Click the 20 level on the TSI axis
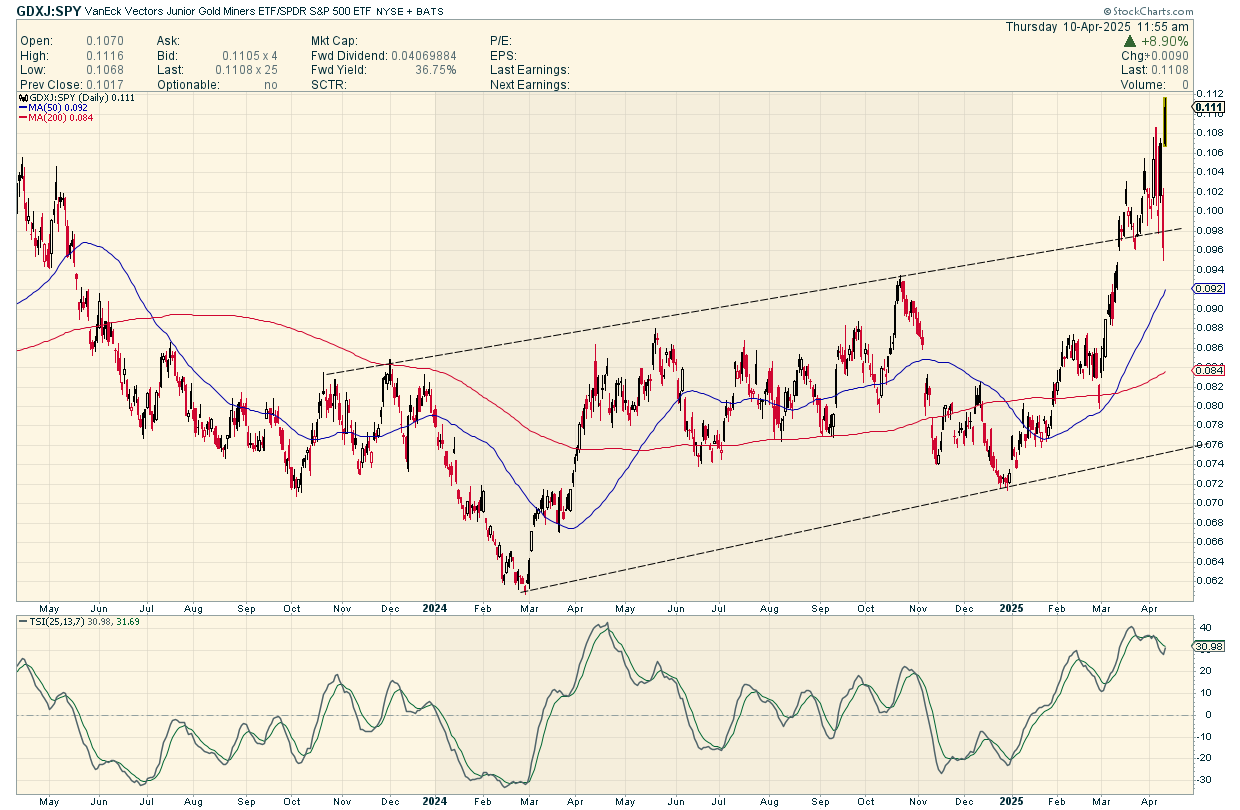Viewport: 1240px width, 810px height. pyautogui.click(x=1206, y=671)
